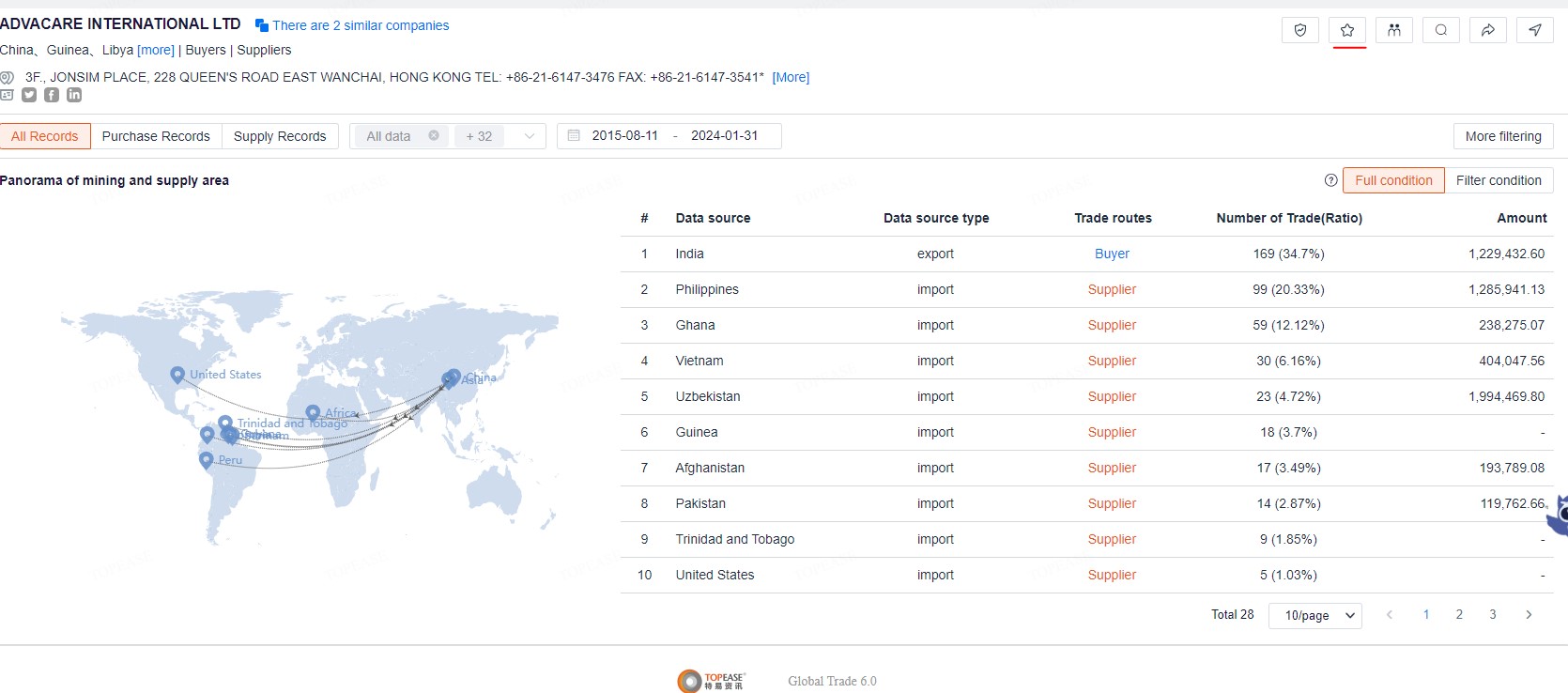The width and height of the screenshot is (1568, 693).
Task: Click Number of Trade(Ratio) column header
Action: [1289, 218]
